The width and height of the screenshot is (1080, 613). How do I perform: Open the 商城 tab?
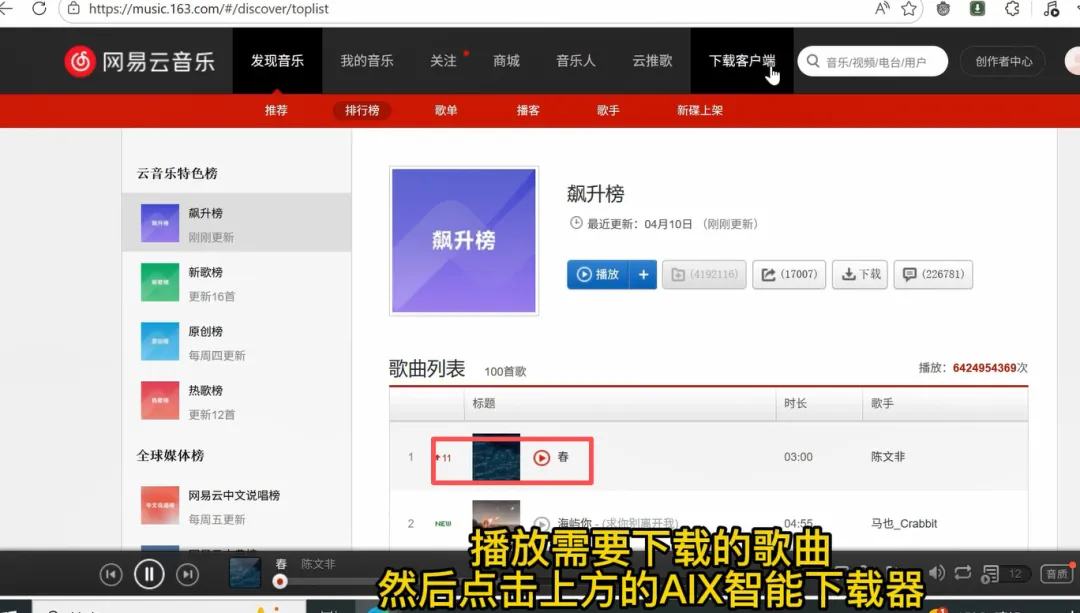(506, 61)
